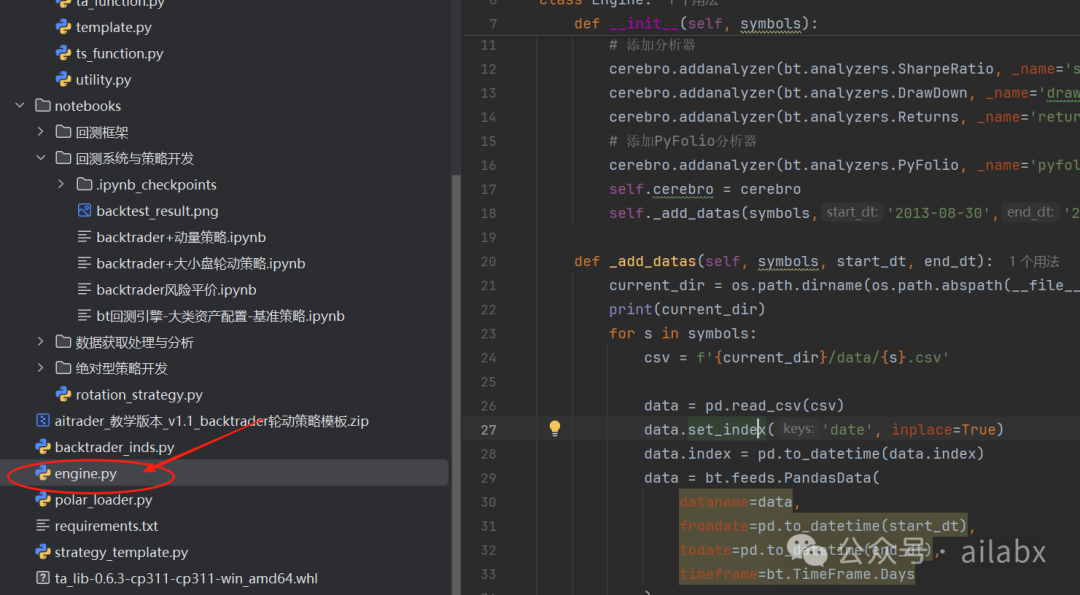Expand the 绝对型策略开发 folder chevron
The height and width of the screenshot is (595, 1080).
point(41,368)
